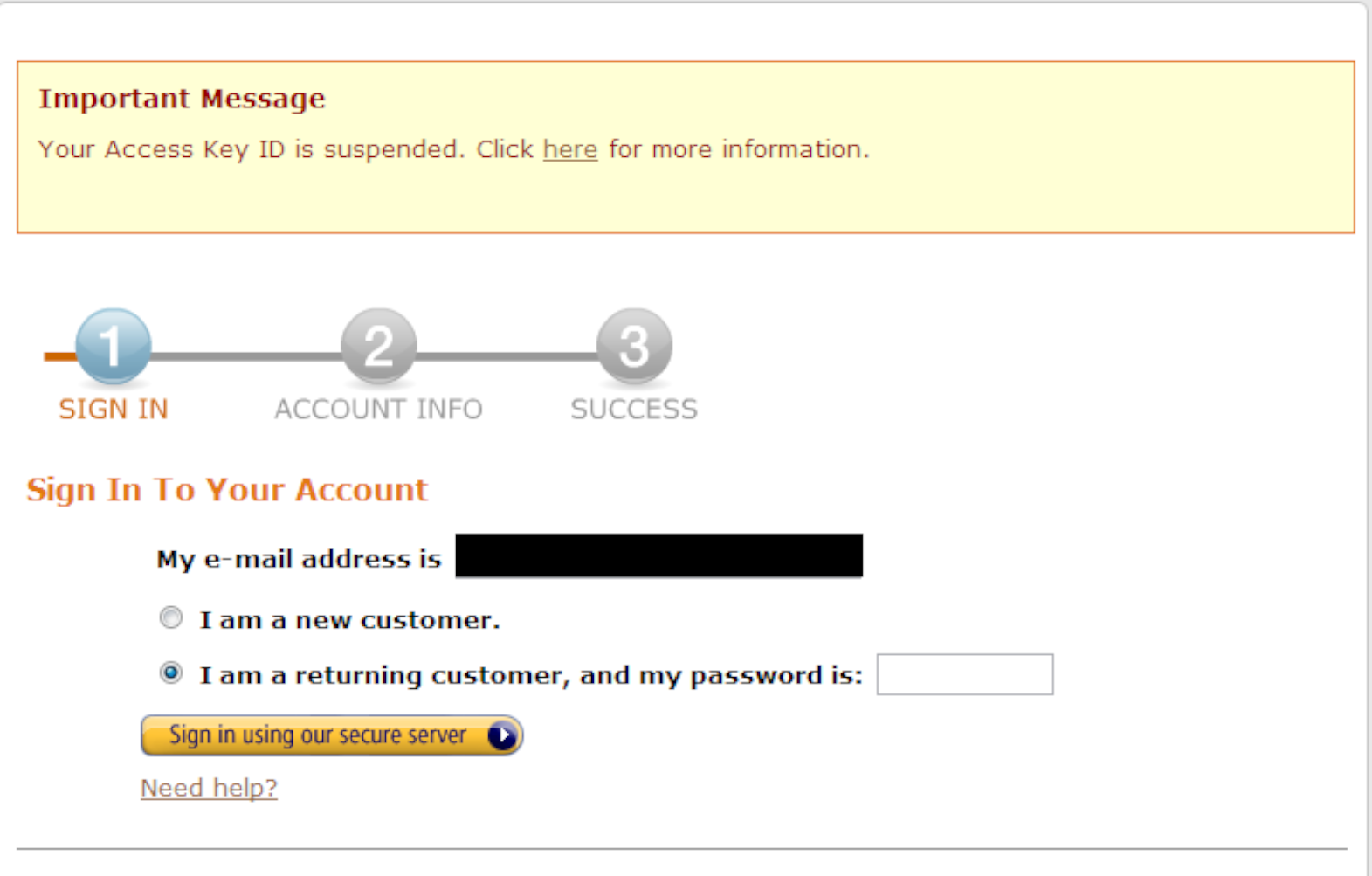This screenshot has width=1372, height=876.
Task: Click the 'My e-mail address is' label
Action: (x=299, y=559)
